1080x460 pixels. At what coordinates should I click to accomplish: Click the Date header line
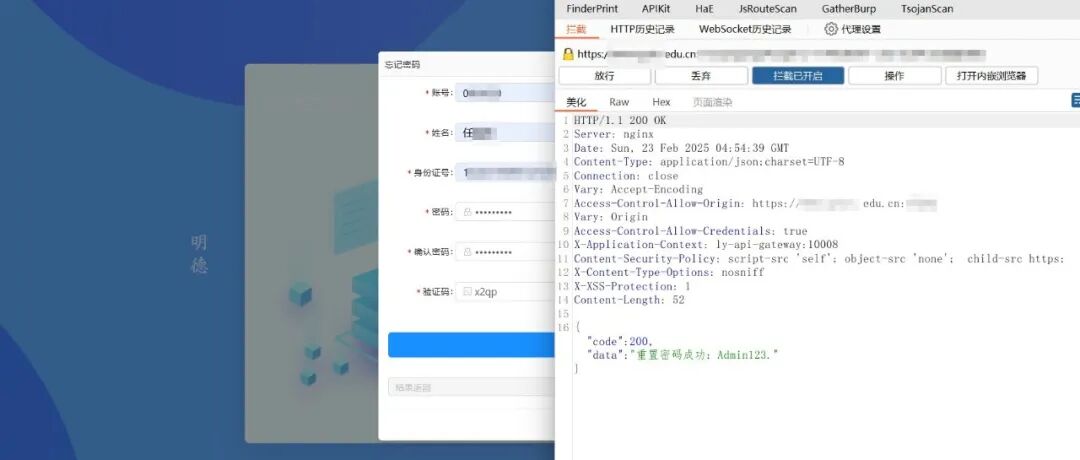click(x=681, y=148)
